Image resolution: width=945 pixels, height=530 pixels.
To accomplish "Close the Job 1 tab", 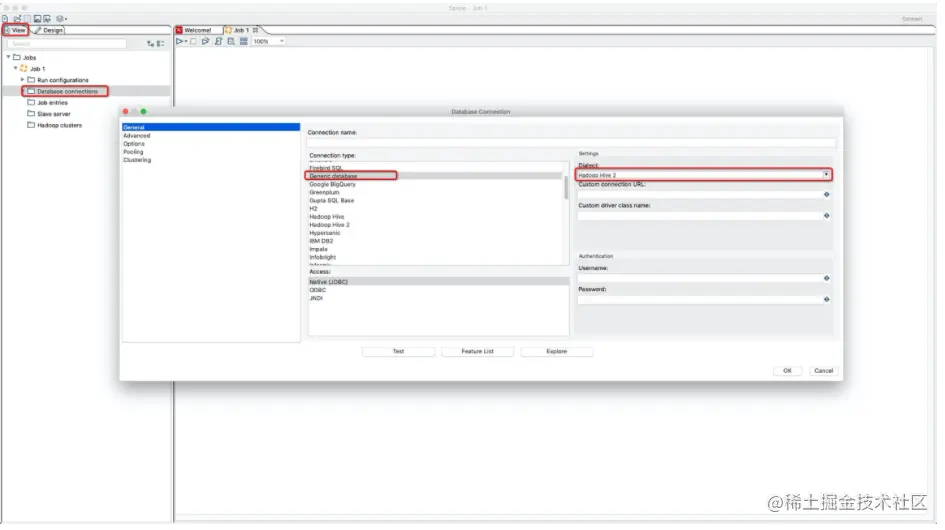I will pyautogui.click(x=256, y=30).
